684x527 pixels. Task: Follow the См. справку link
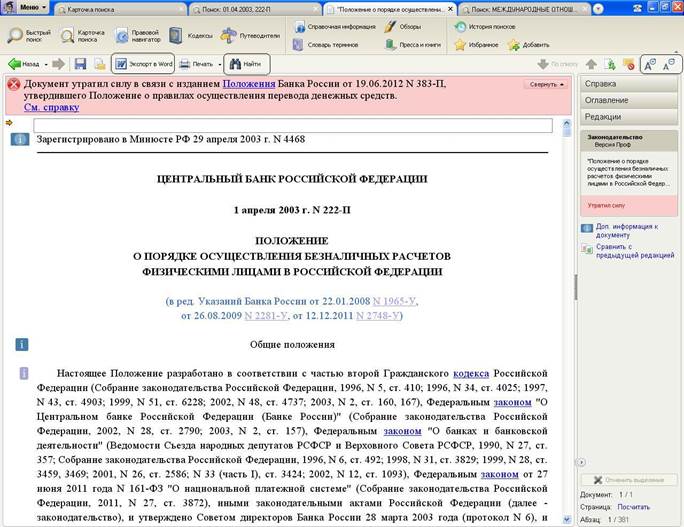(x=51, y=107)
